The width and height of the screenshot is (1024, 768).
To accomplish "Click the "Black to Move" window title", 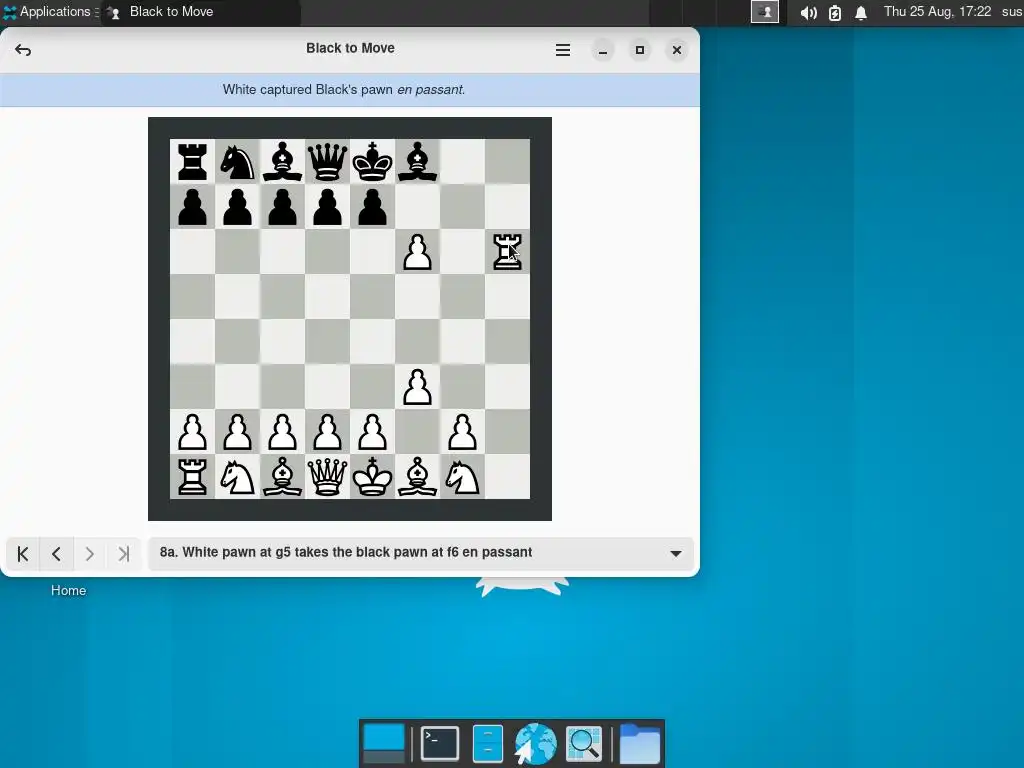I will pos(350,48).
